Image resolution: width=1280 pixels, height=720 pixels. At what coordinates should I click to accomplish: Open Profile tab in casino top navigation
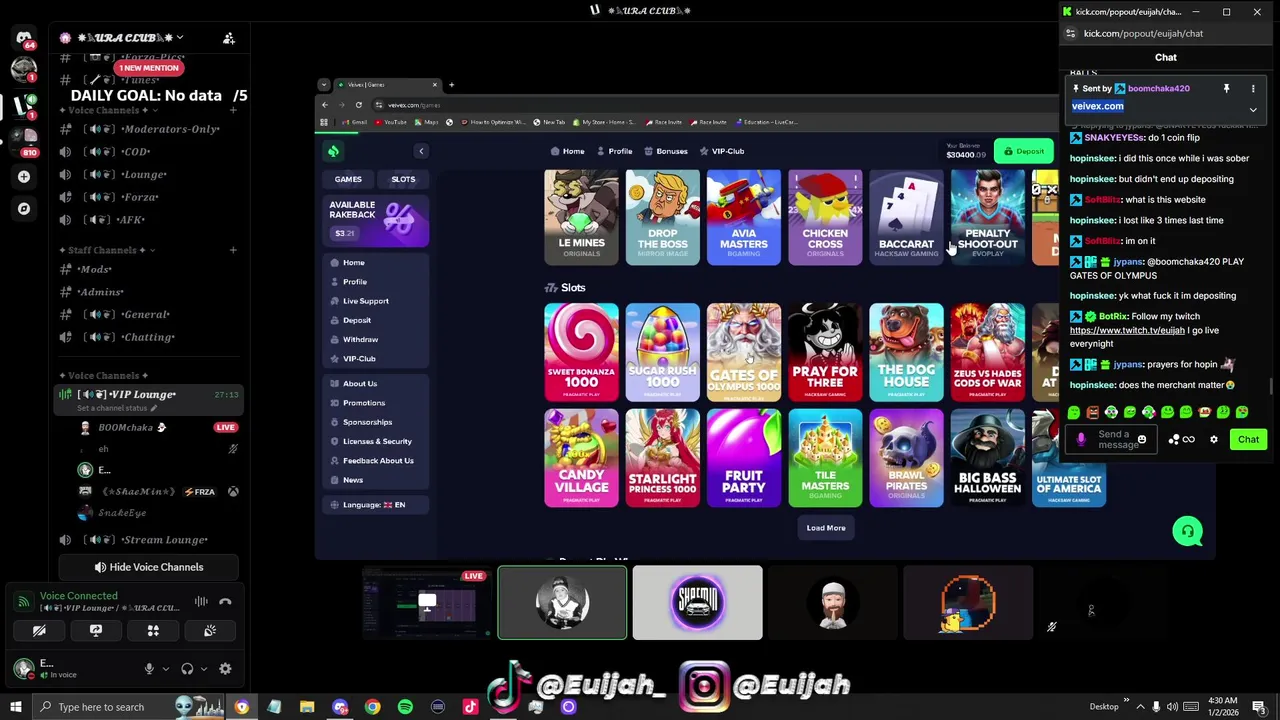point(614,151)
